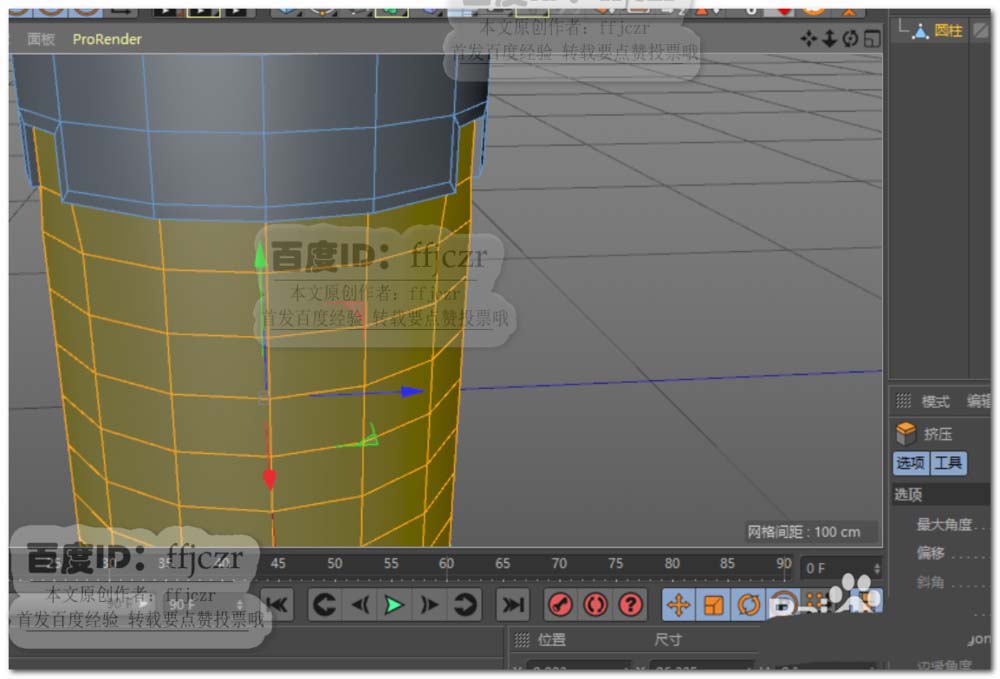Jump to end of animation

[x=512, y=605]
